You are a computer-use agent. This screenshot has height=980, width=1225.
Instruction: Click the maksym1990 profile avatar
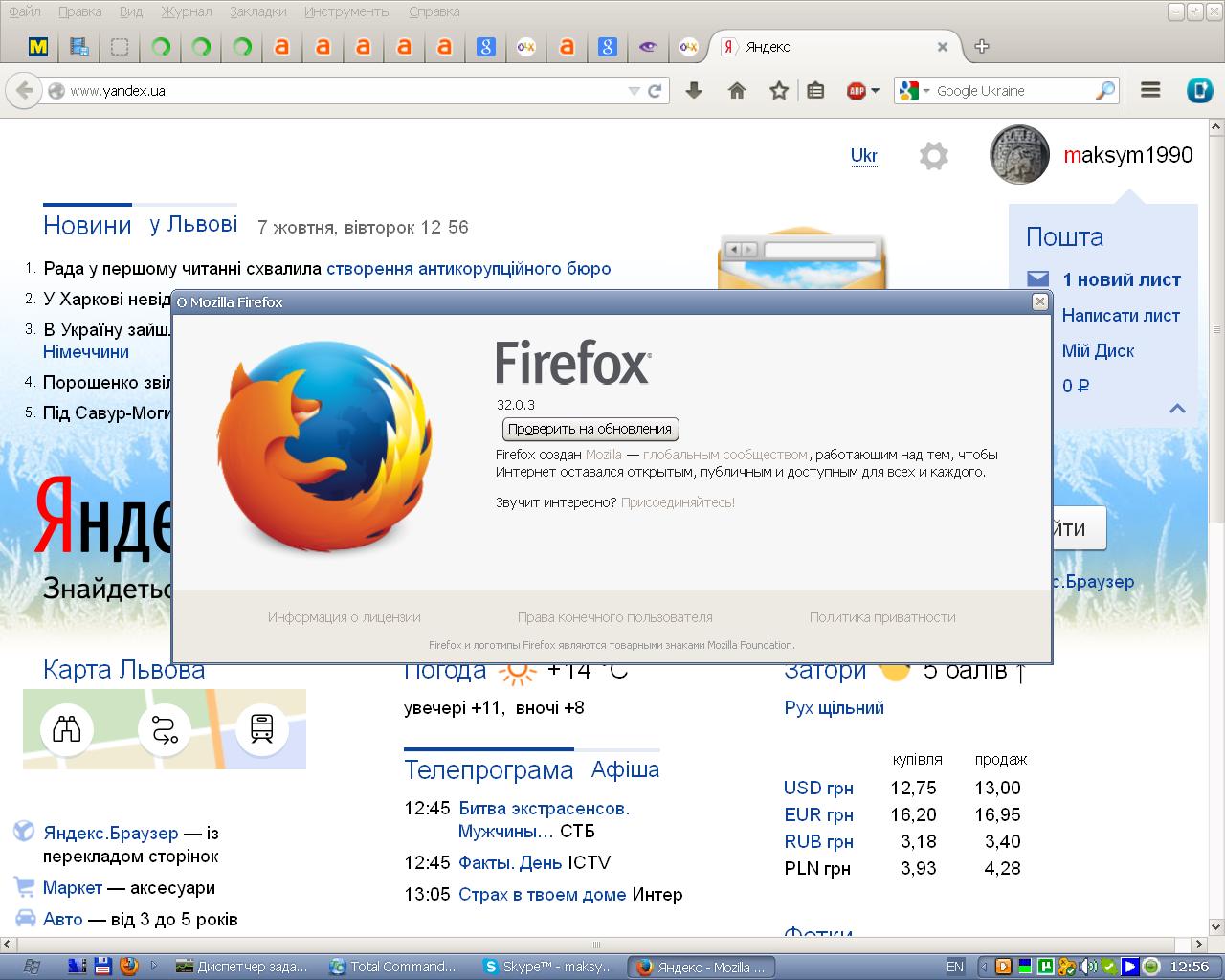[1021, 155]
